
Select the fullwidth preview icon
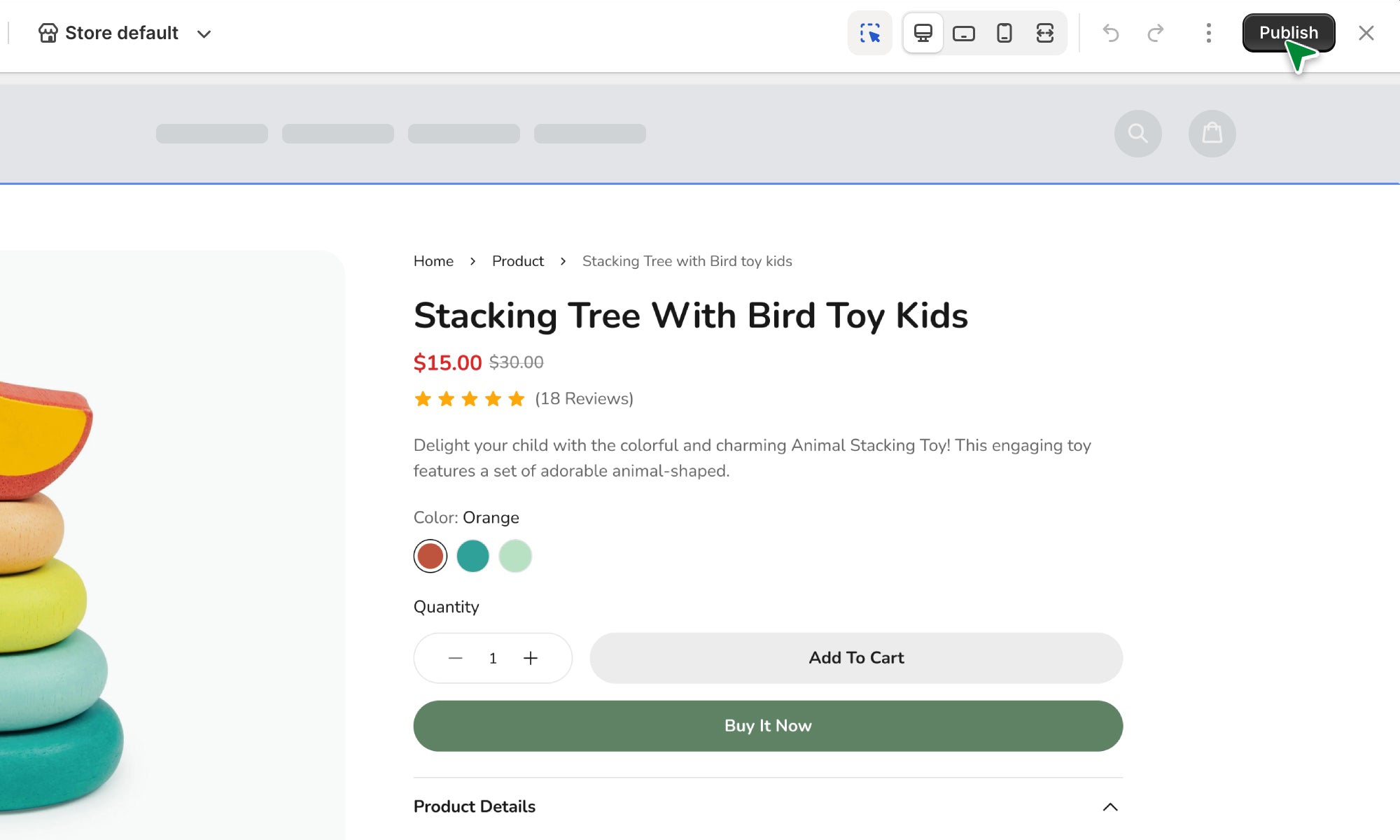point(1044,33)
